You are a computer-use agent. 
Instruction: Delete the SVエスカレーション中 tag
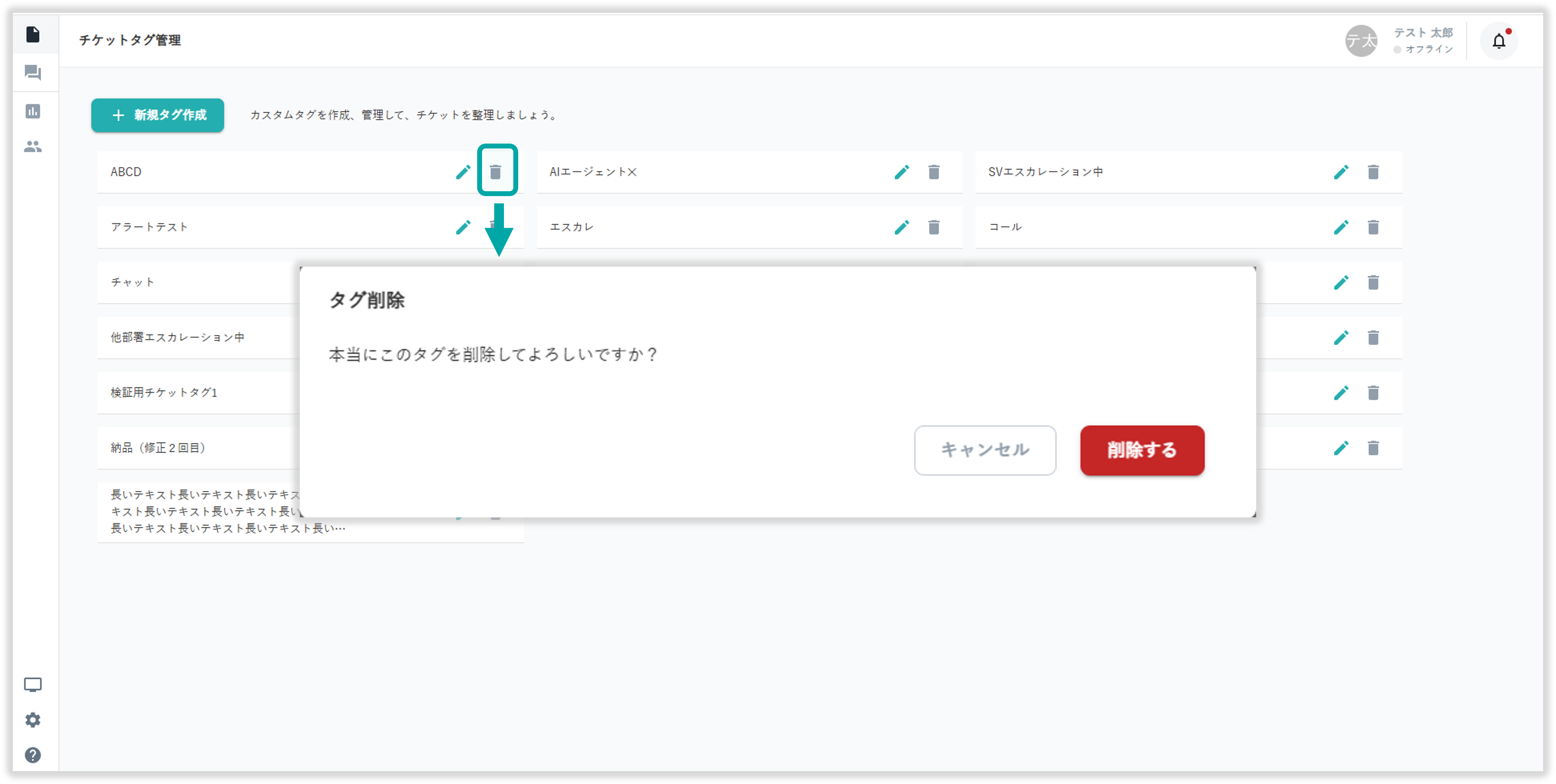(1373, 172)
